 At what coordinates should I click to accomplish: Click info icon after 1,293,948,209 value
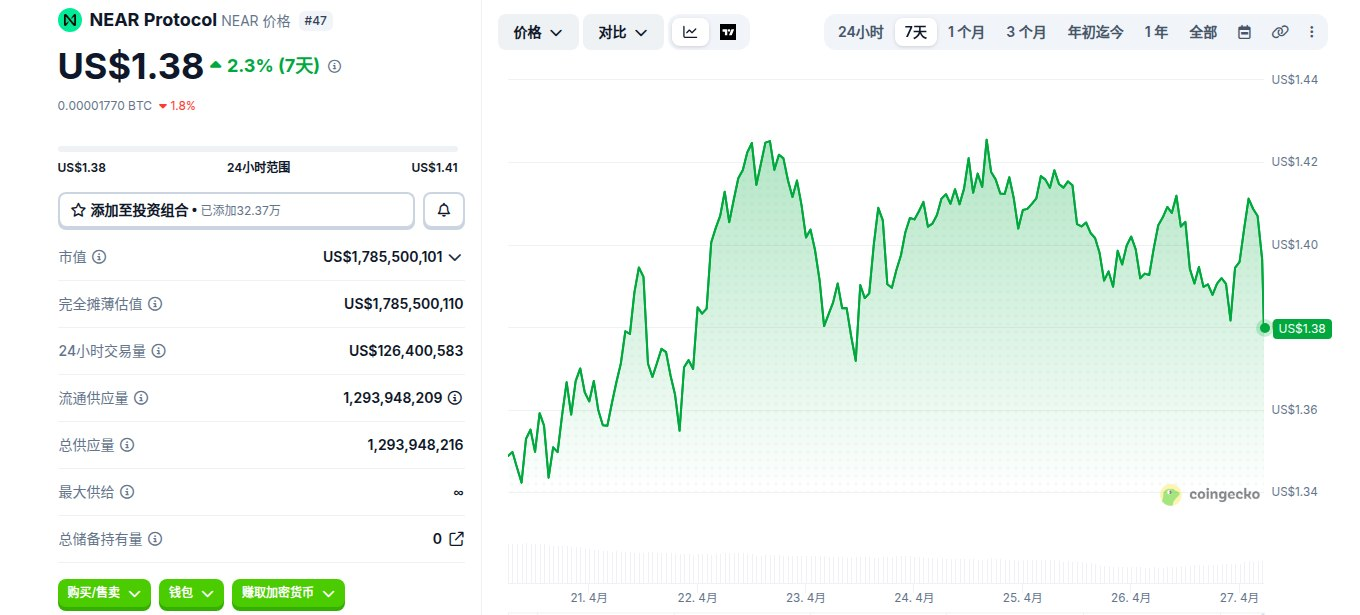455,398
